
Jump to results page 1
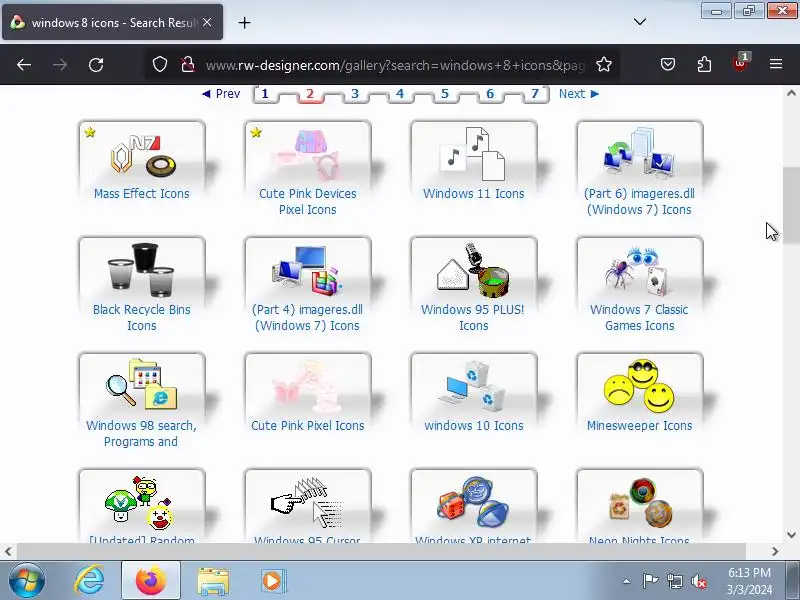point(265,94)
